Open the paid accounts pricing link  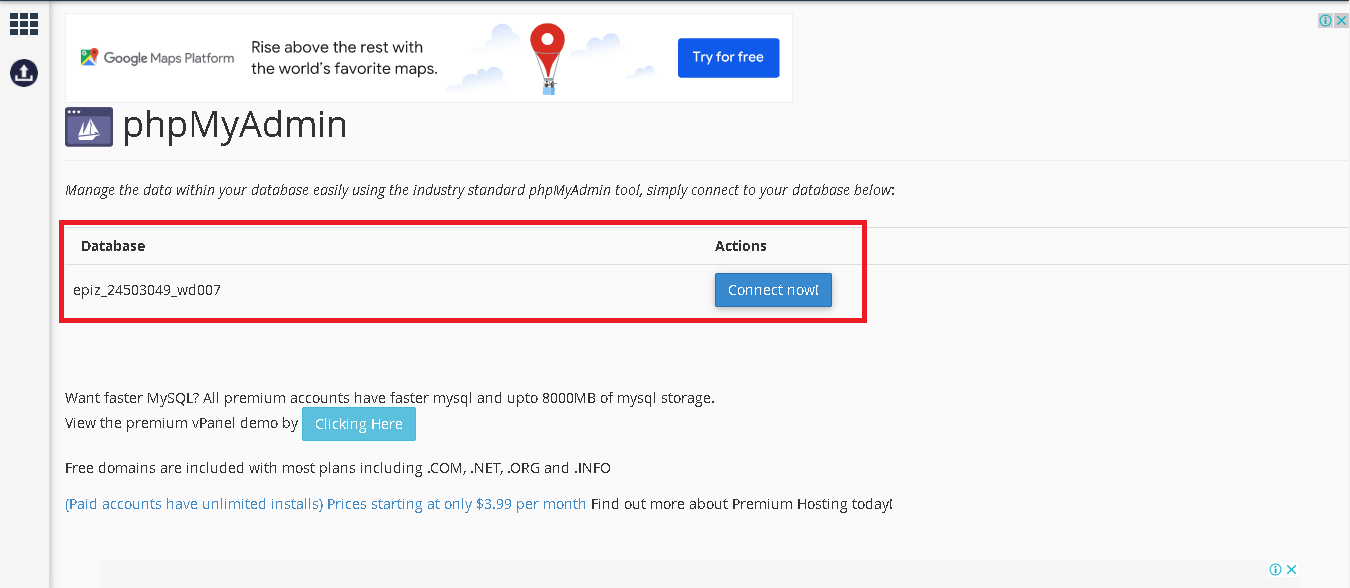(326, 504)
